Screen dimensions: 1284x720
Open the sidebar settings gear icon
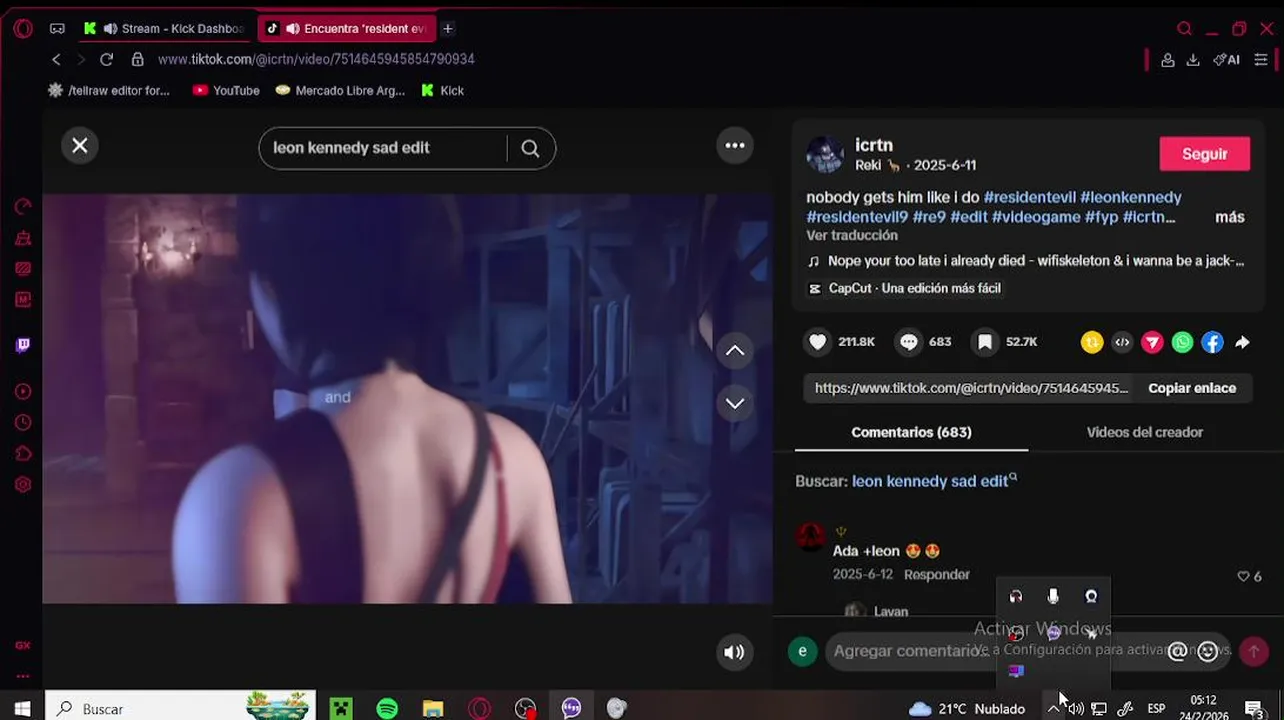coord(23,485)
